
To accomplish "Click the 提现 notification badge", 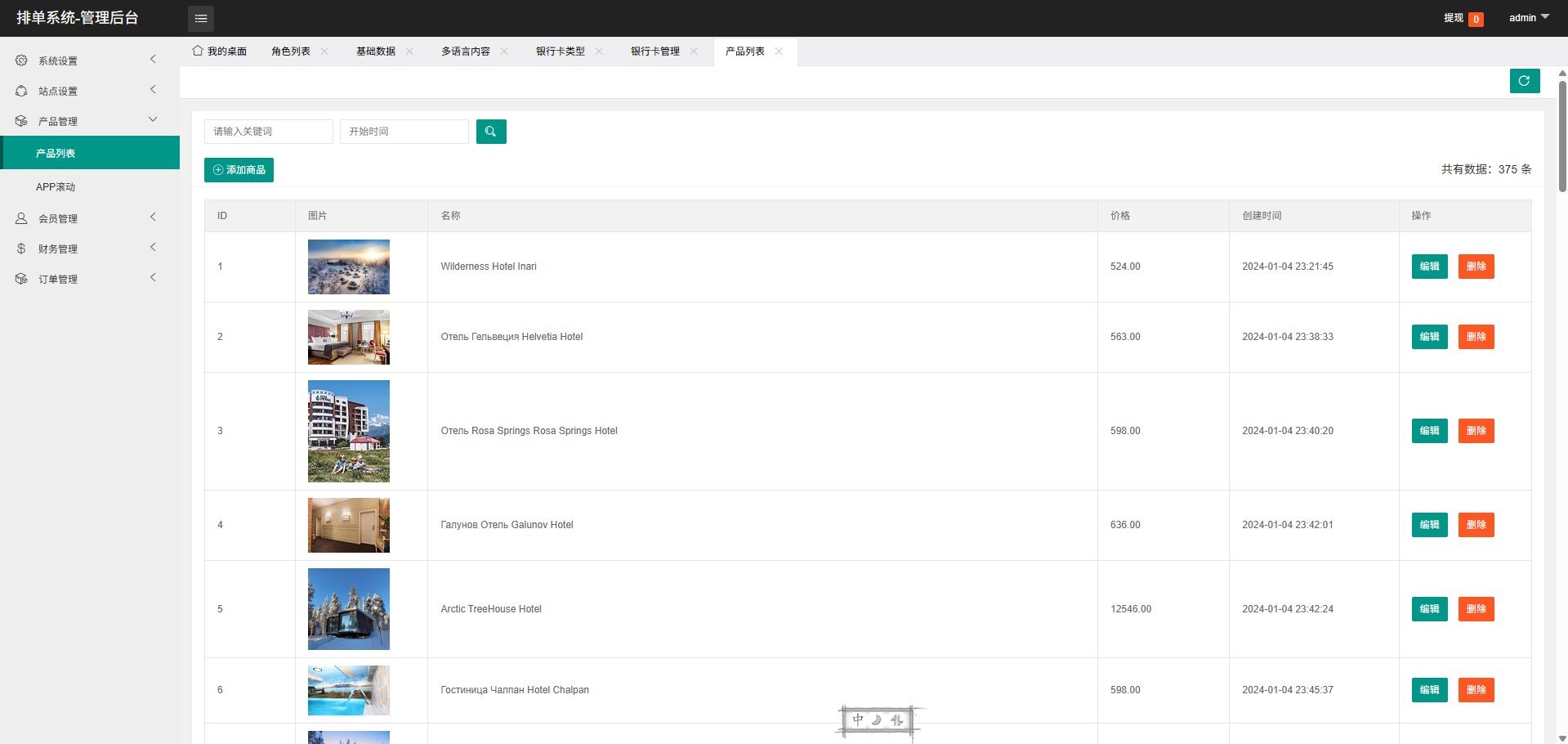I will tap(1476, 20).
